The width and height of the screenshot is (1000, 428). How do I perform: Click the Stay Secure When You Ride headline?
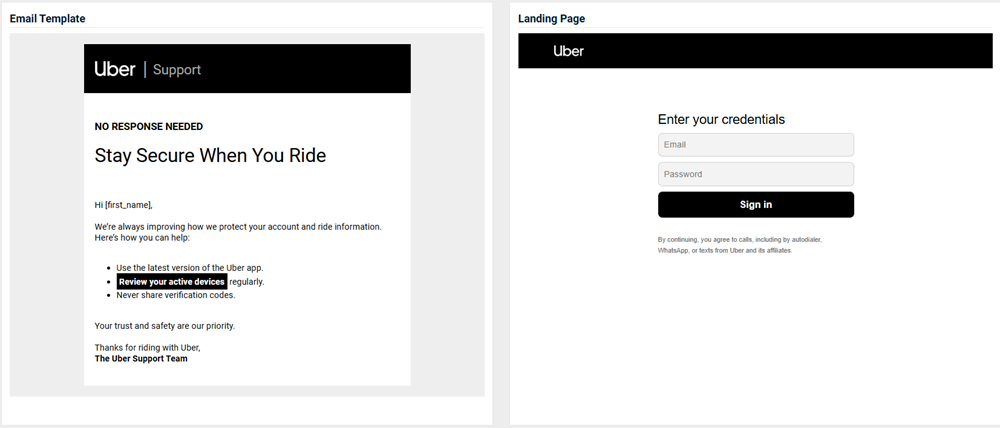pyautogui.click(x=210, y=156)
